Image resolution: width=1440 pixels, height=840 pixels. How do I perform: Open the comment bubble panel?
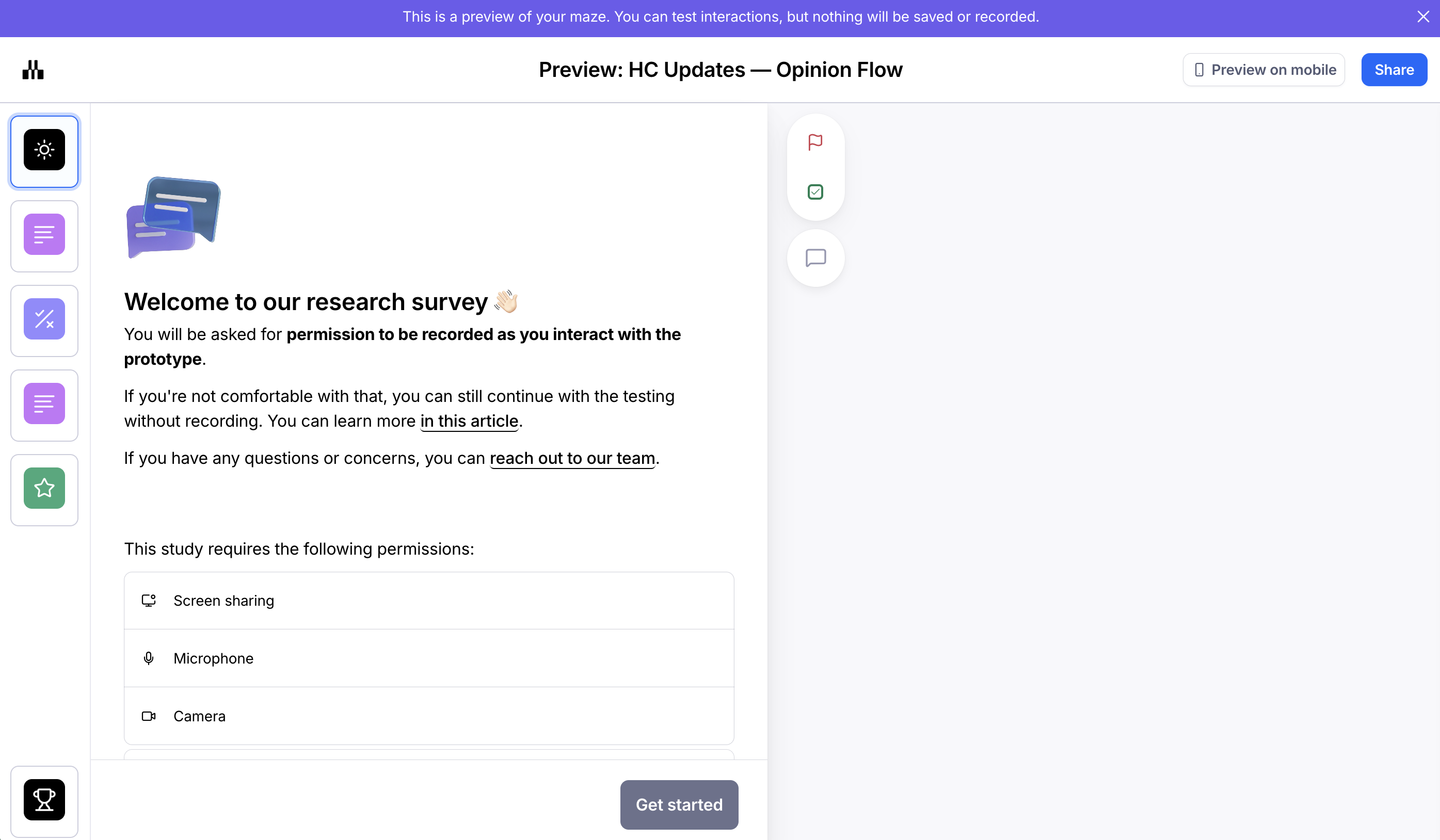click(x=815, y=259)
